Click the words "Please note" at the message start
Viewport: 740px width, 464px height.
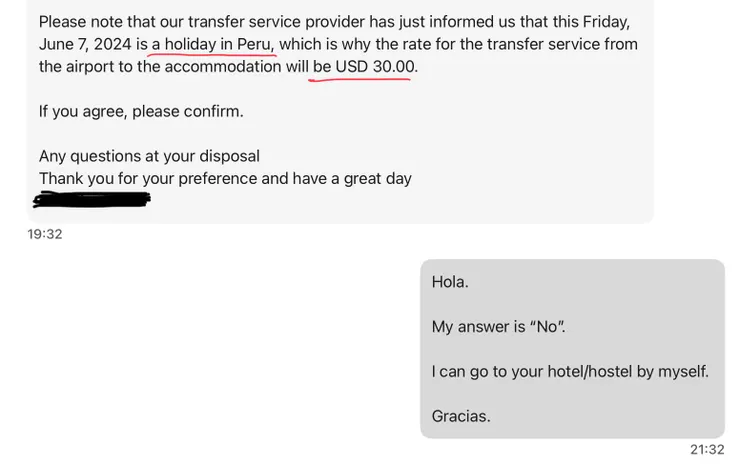[x=81, y=21]
